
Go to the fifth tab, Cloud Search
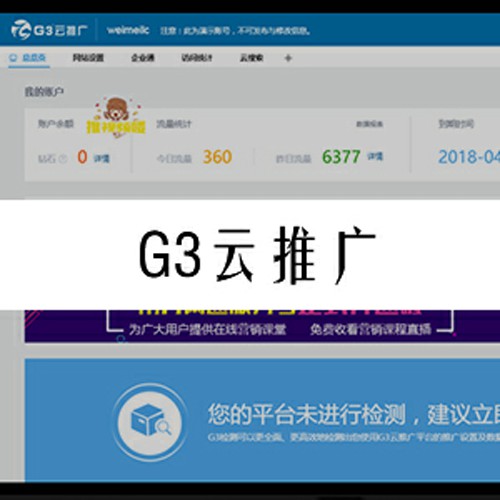252,58
